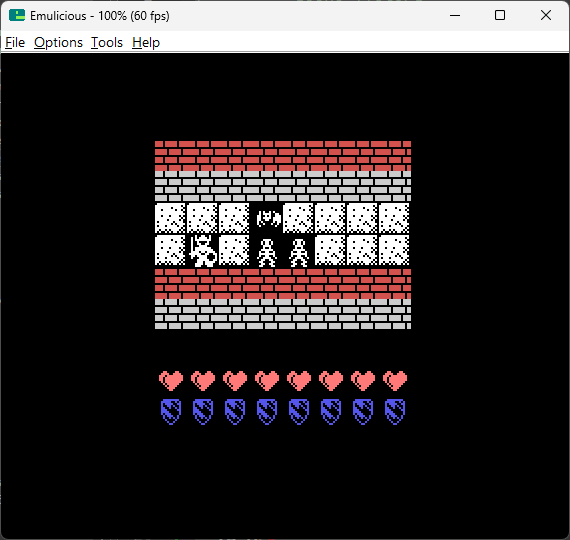The image size is (570, 540).
Task: Click the last pink heart icon
Action: pyautogui.click(x=395, y=381)
